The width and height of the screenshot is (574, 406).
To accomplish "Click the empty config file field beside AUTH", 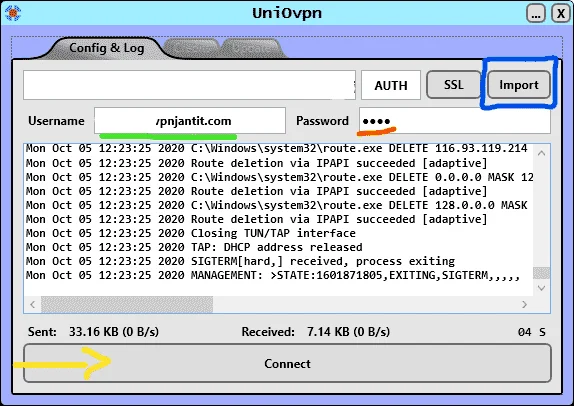I will click(189, 85).
